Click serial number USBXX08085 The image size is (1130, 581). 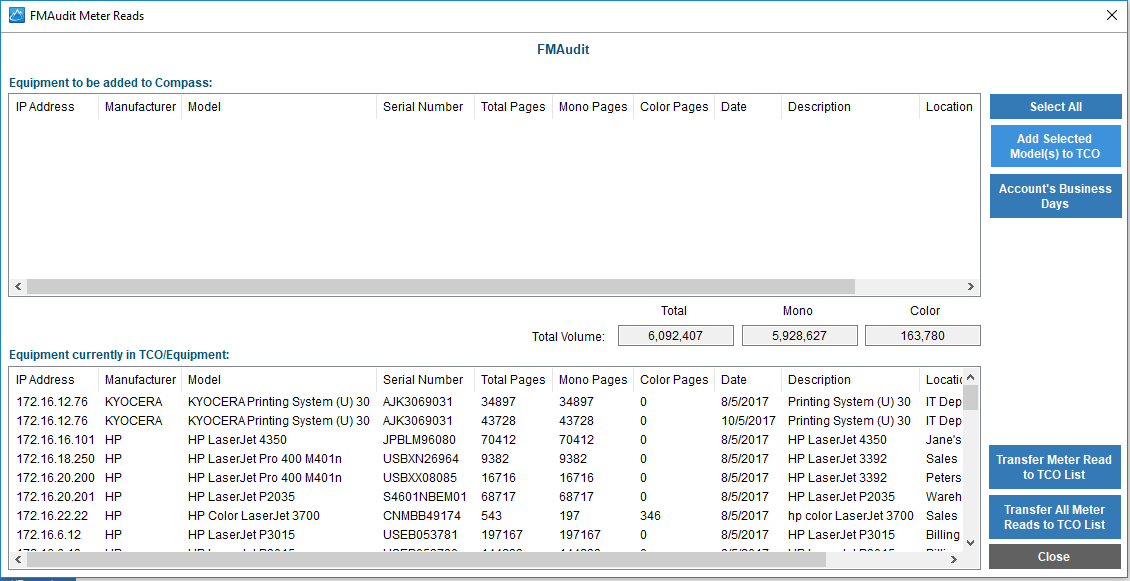pyautogui.click(x=419, y=478)
